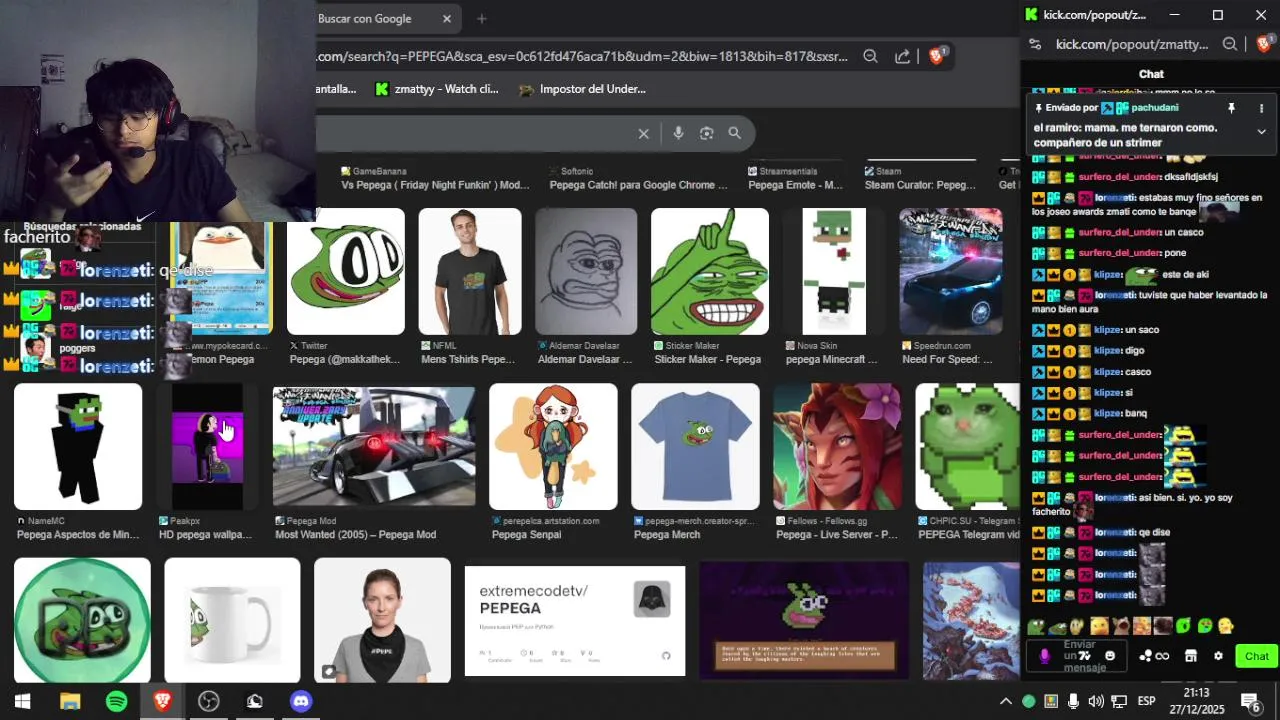Open white mug with Pepega image
Screen dimensions: 1280x720
click(x=232, y=620)
